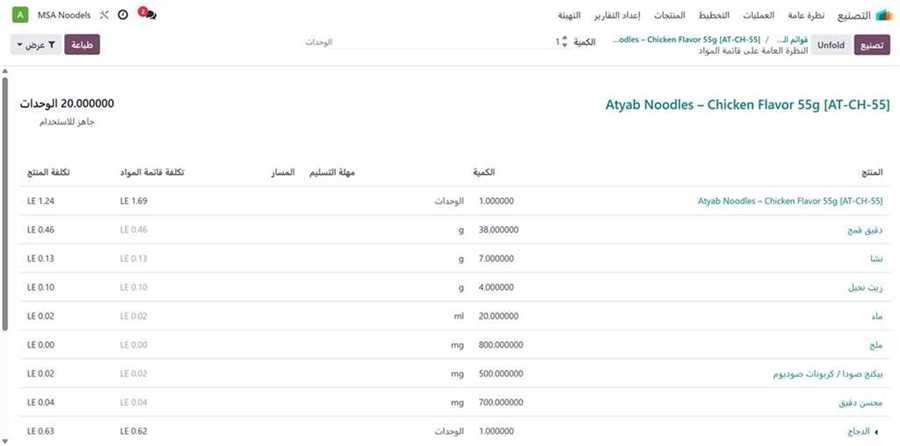Open the المنتجات menu

click(x=669, y=15)
